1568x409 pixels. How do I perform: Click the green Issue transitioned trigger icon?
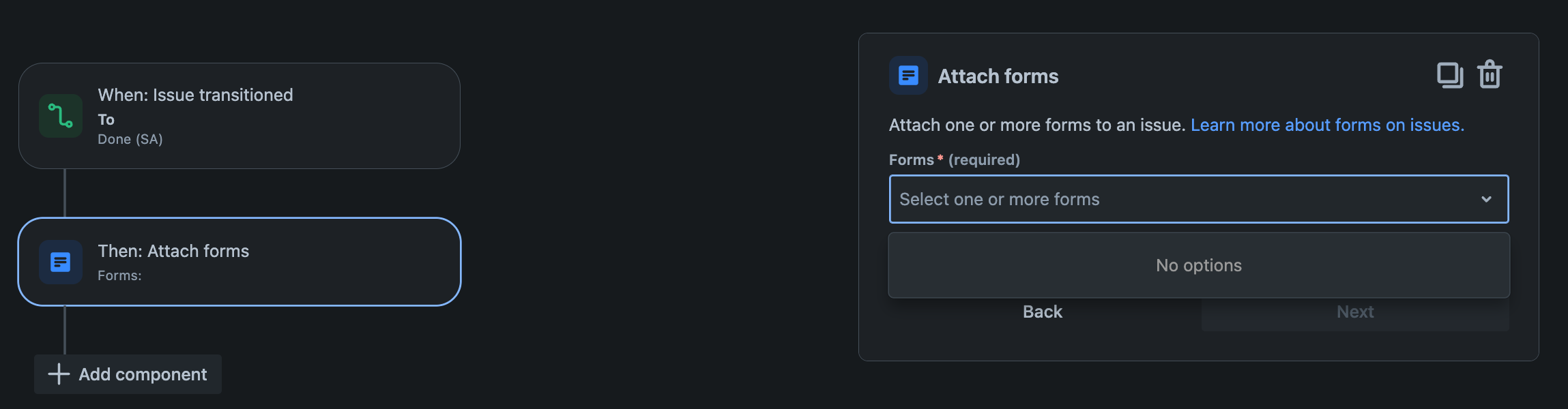(61, 116)
